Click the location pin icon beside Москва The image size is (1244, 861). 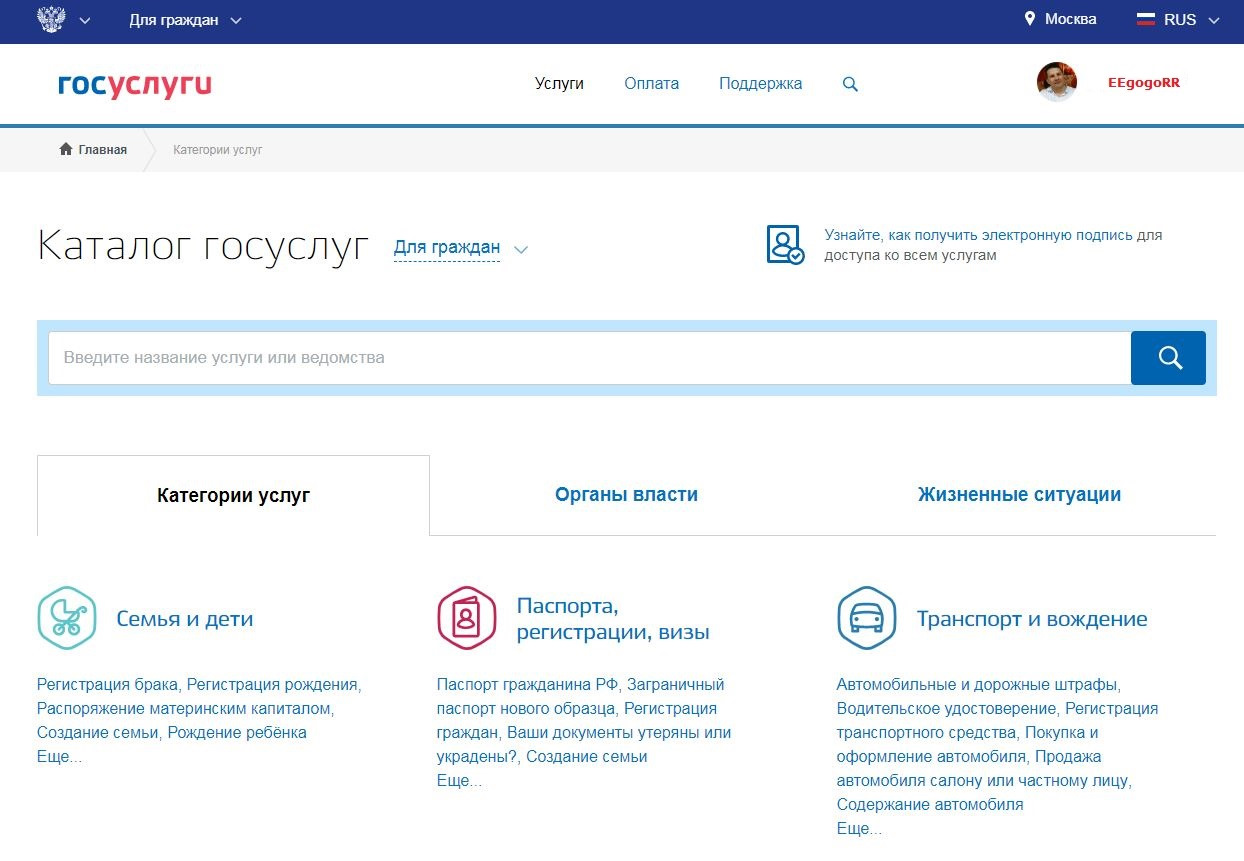point(1029,19)
